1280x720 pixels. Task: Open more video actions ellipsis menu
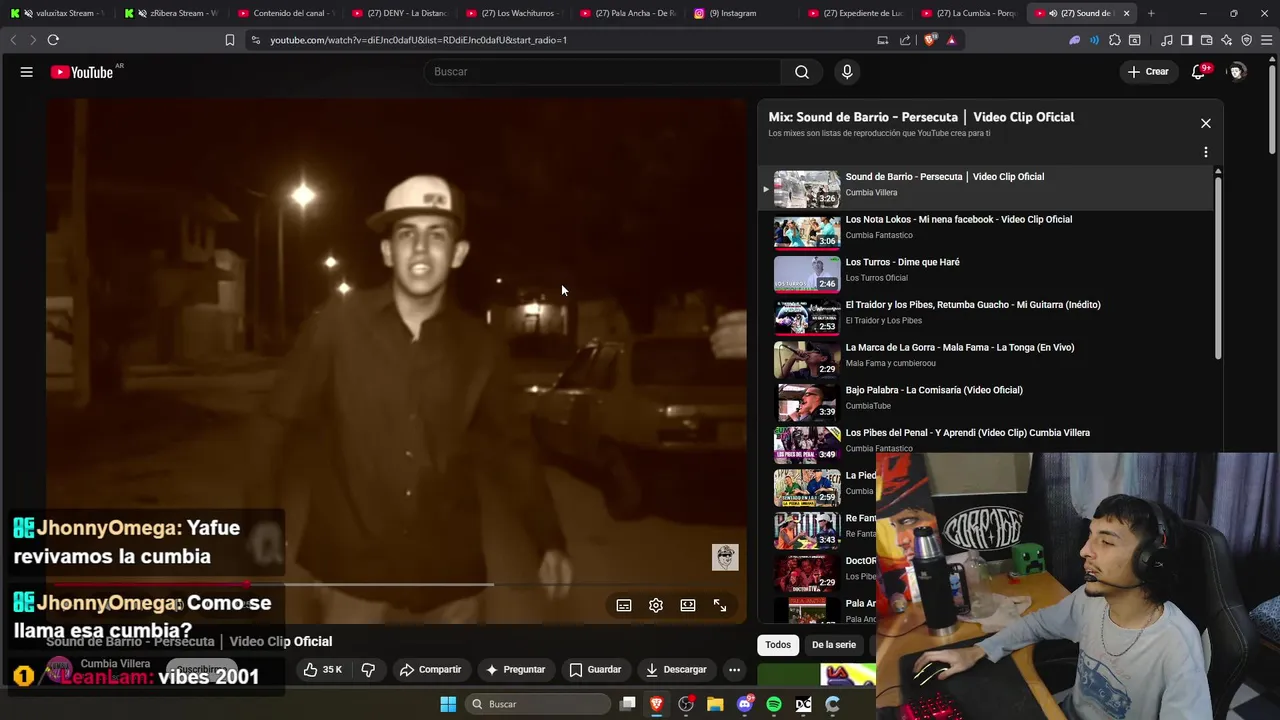tap(735, 669)
